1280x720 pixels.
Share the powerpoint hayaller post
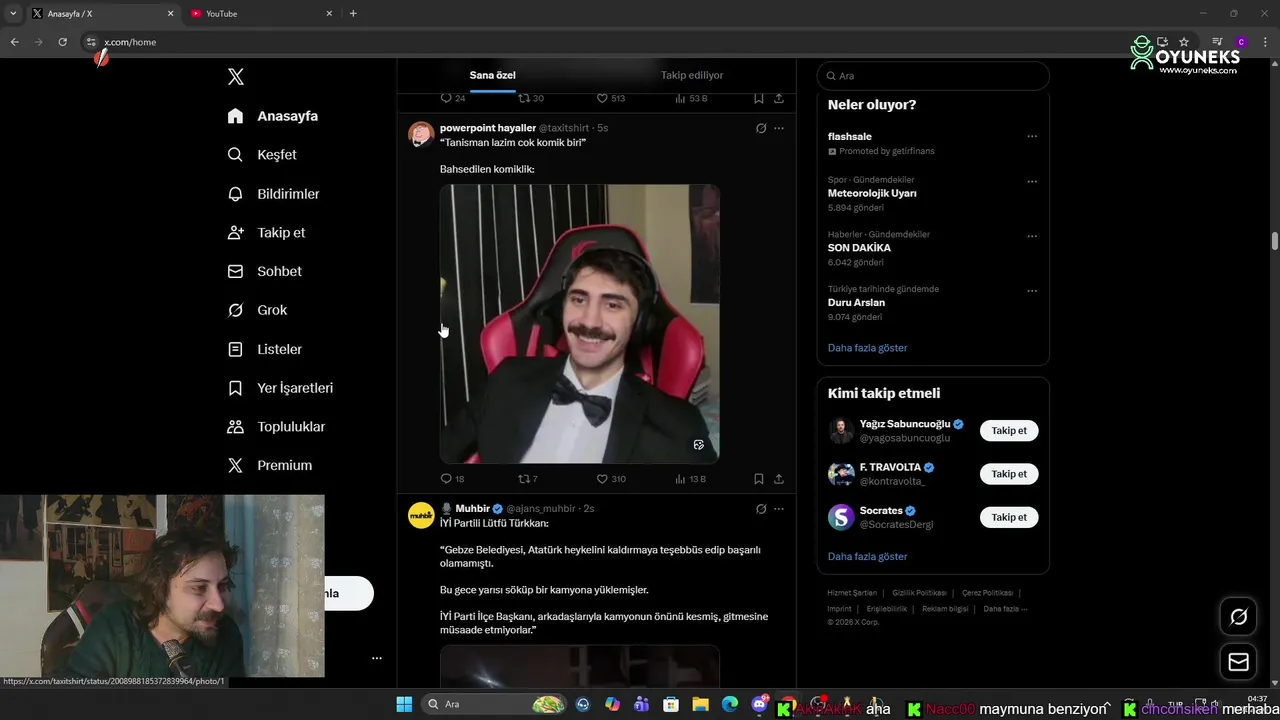779,479
